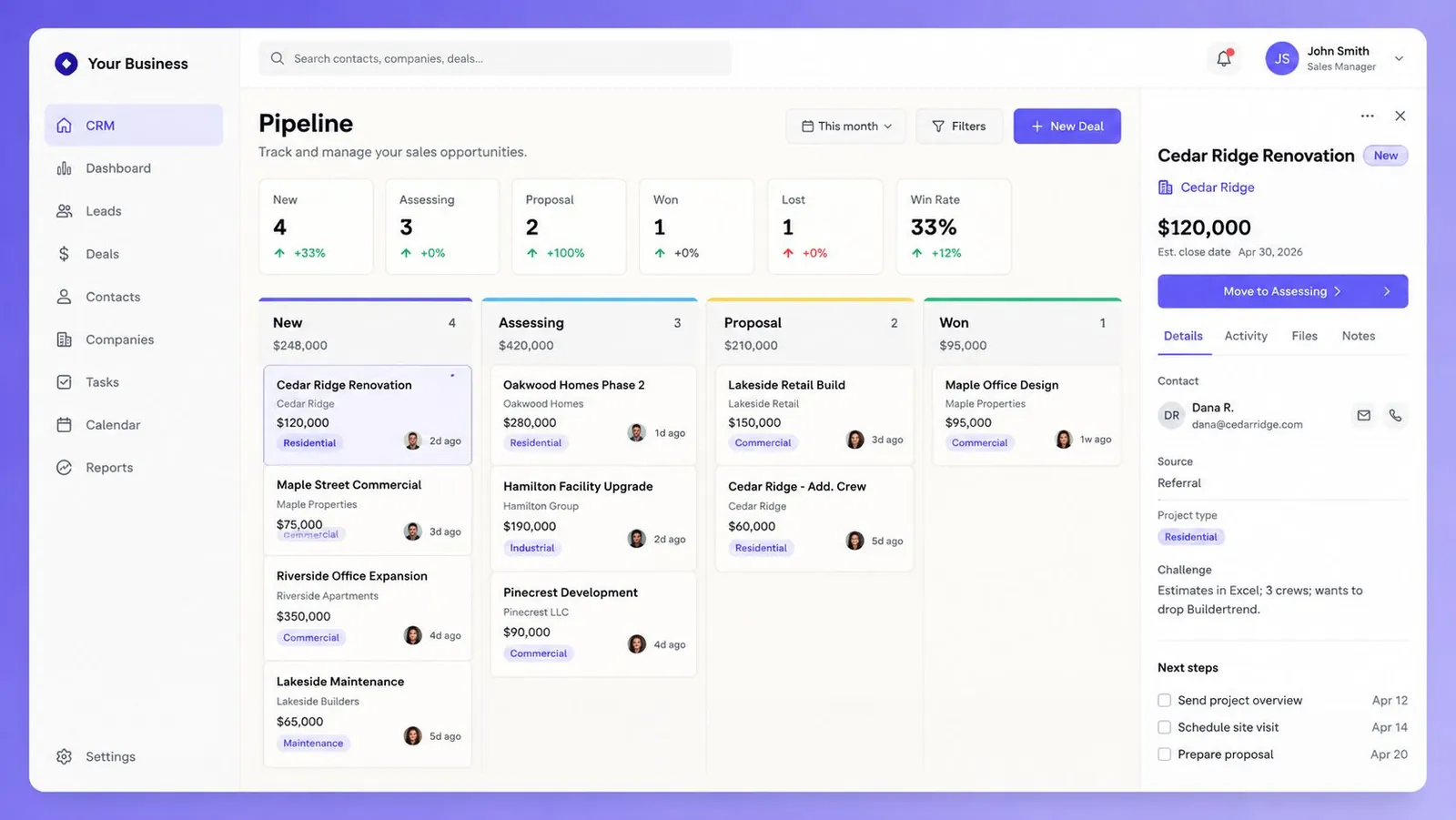
Task: Click the Move to Assessing button
Action: (1282, 291)
